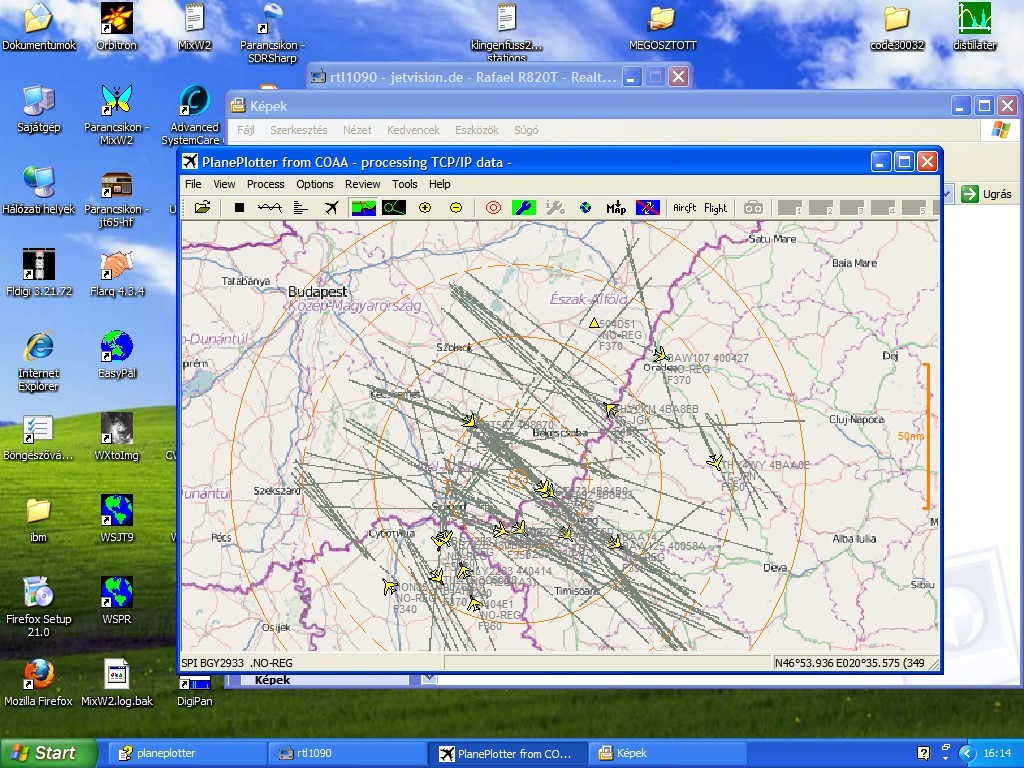This screenshot has width=1024, height=768.
Task: Open the File menu in PlanePlotter
Action: (x=193, y=184)
